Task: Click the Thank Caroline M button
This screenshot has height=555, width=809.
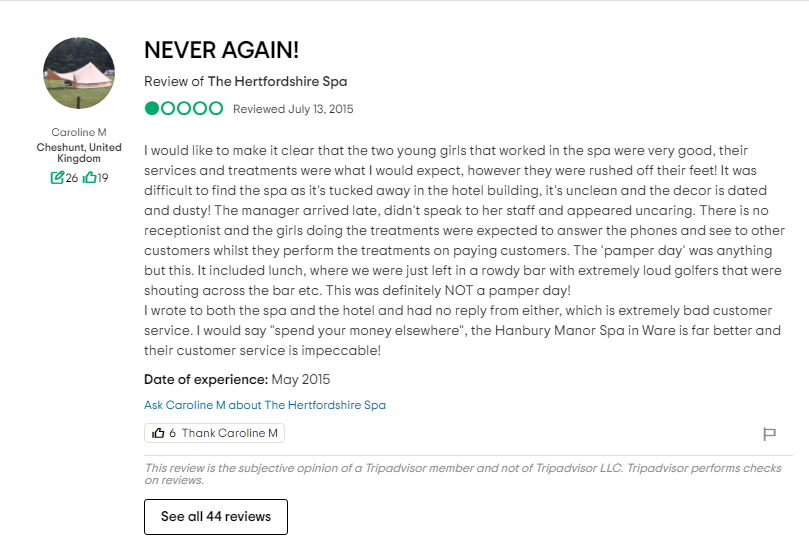Action: click(x=214, y=433)
